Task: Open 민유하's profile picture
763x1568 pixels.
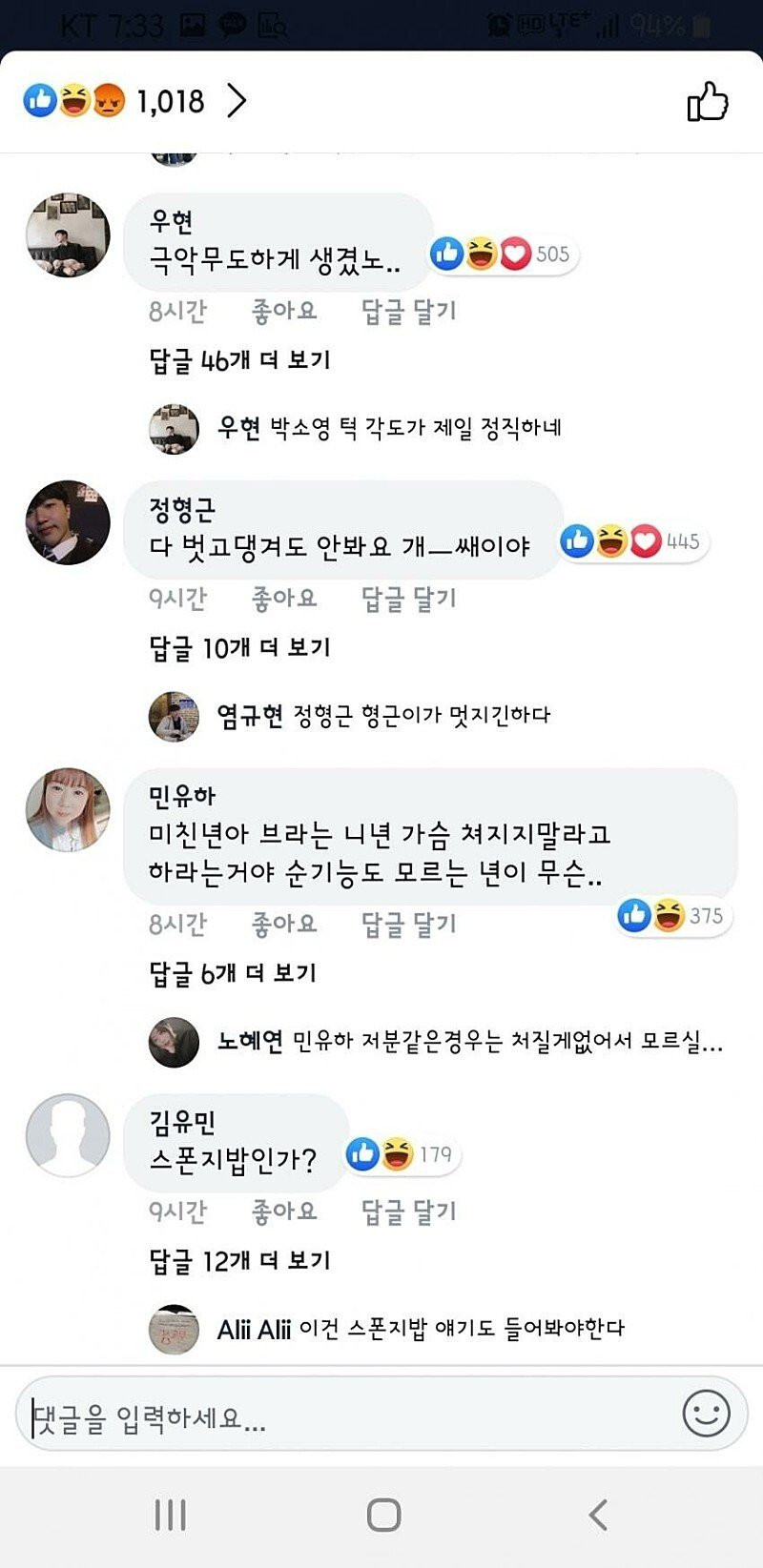Action: (68, 809)
